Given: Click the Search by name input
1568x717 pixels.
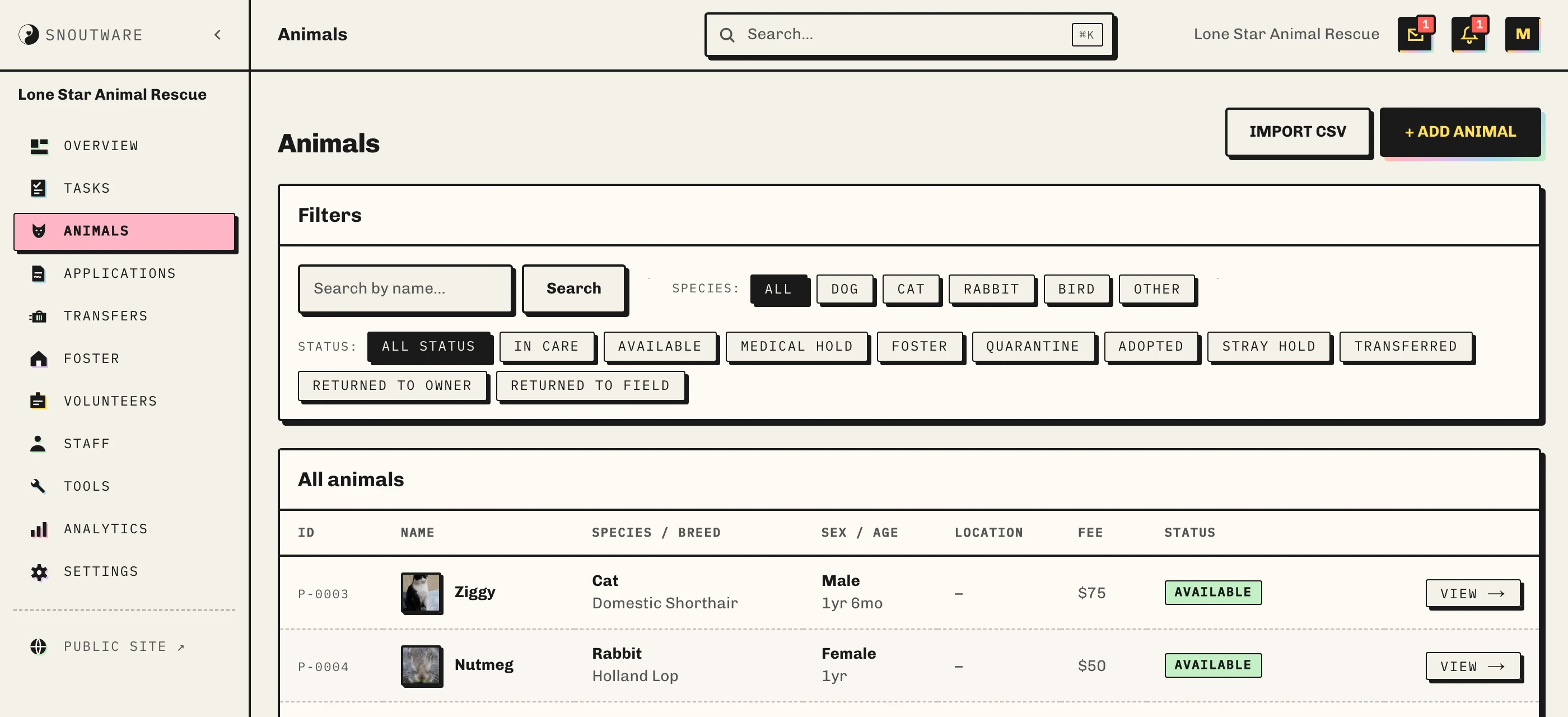Looking at the screenshot, I should [x=405, y=288].
